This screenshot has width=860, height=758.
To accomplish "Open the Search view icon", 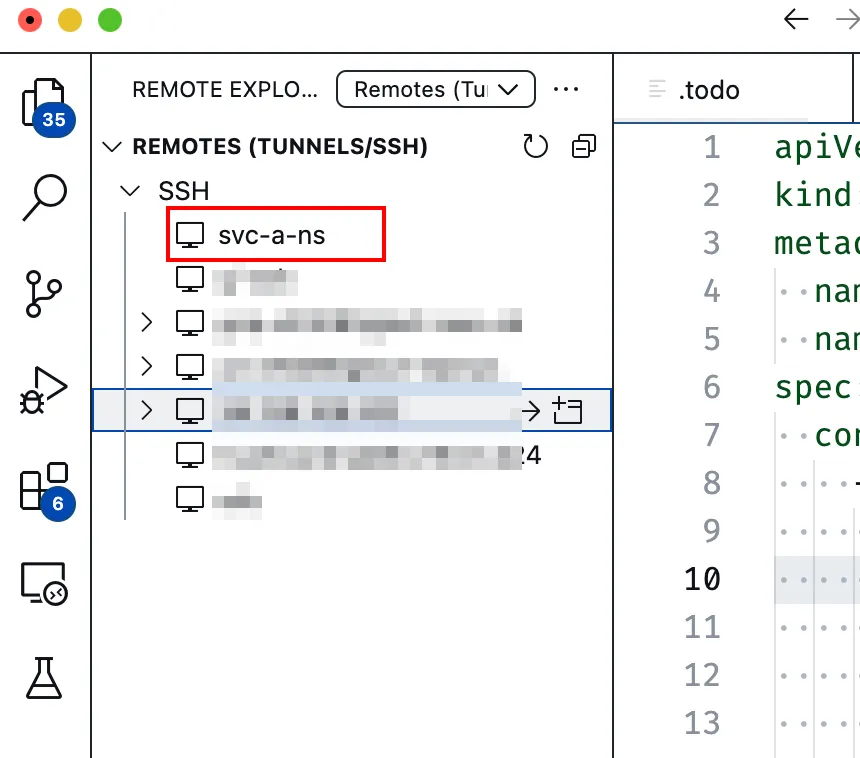I will 45,197.
